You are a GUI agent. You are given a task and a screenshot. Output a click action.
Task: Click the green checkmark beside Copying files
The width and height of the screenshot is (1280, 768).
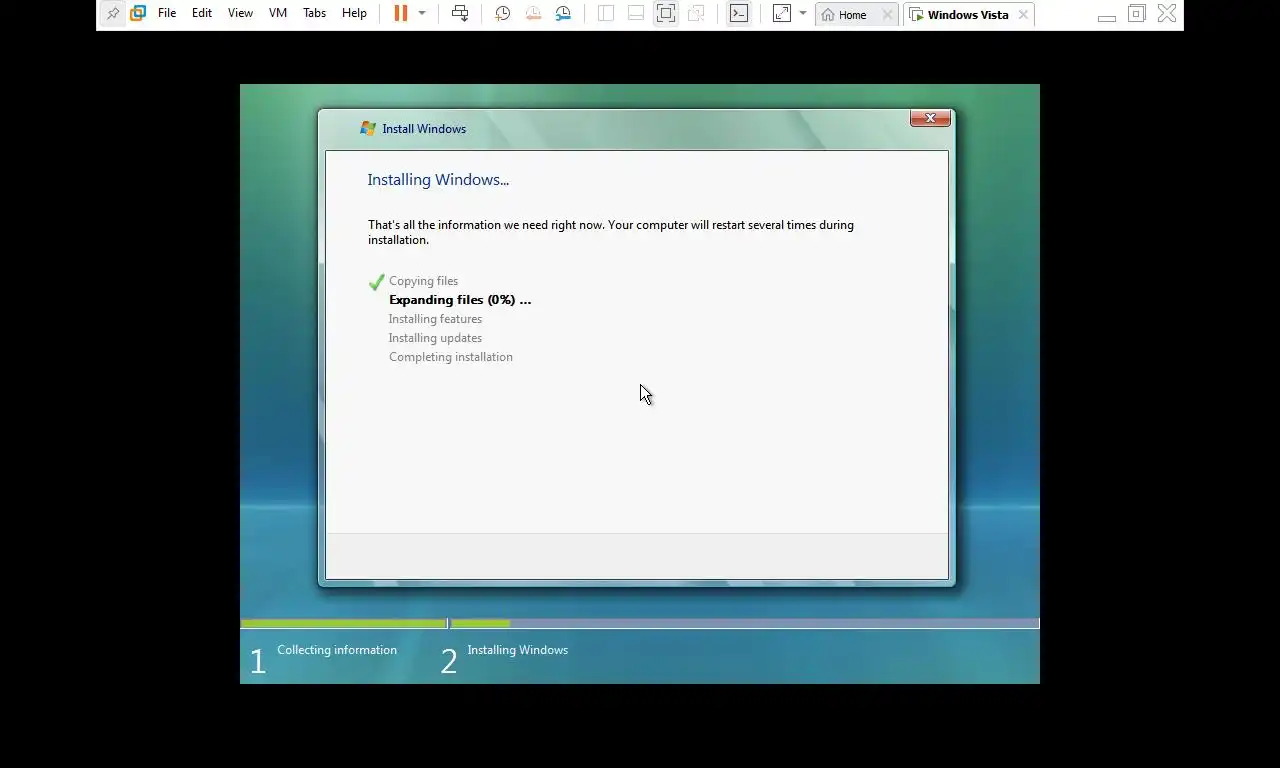click(377, 282)
